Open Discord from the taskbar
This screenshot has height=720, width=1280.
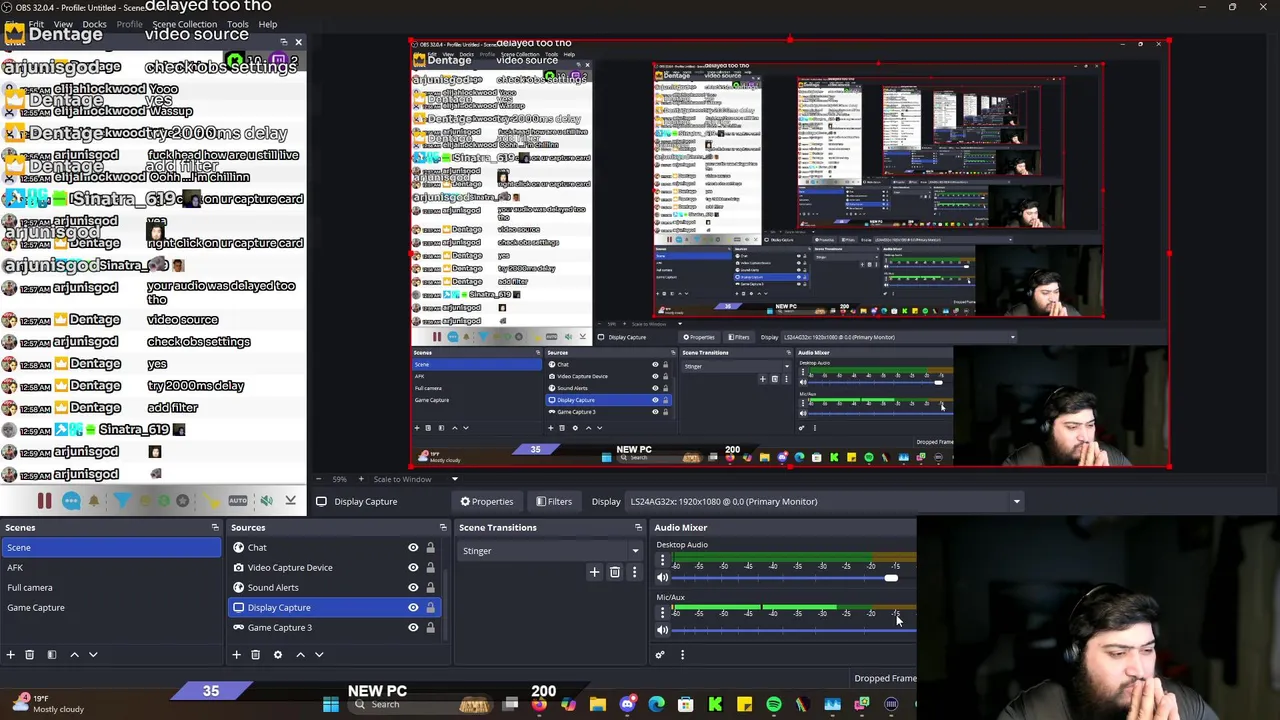coord(627,705)
